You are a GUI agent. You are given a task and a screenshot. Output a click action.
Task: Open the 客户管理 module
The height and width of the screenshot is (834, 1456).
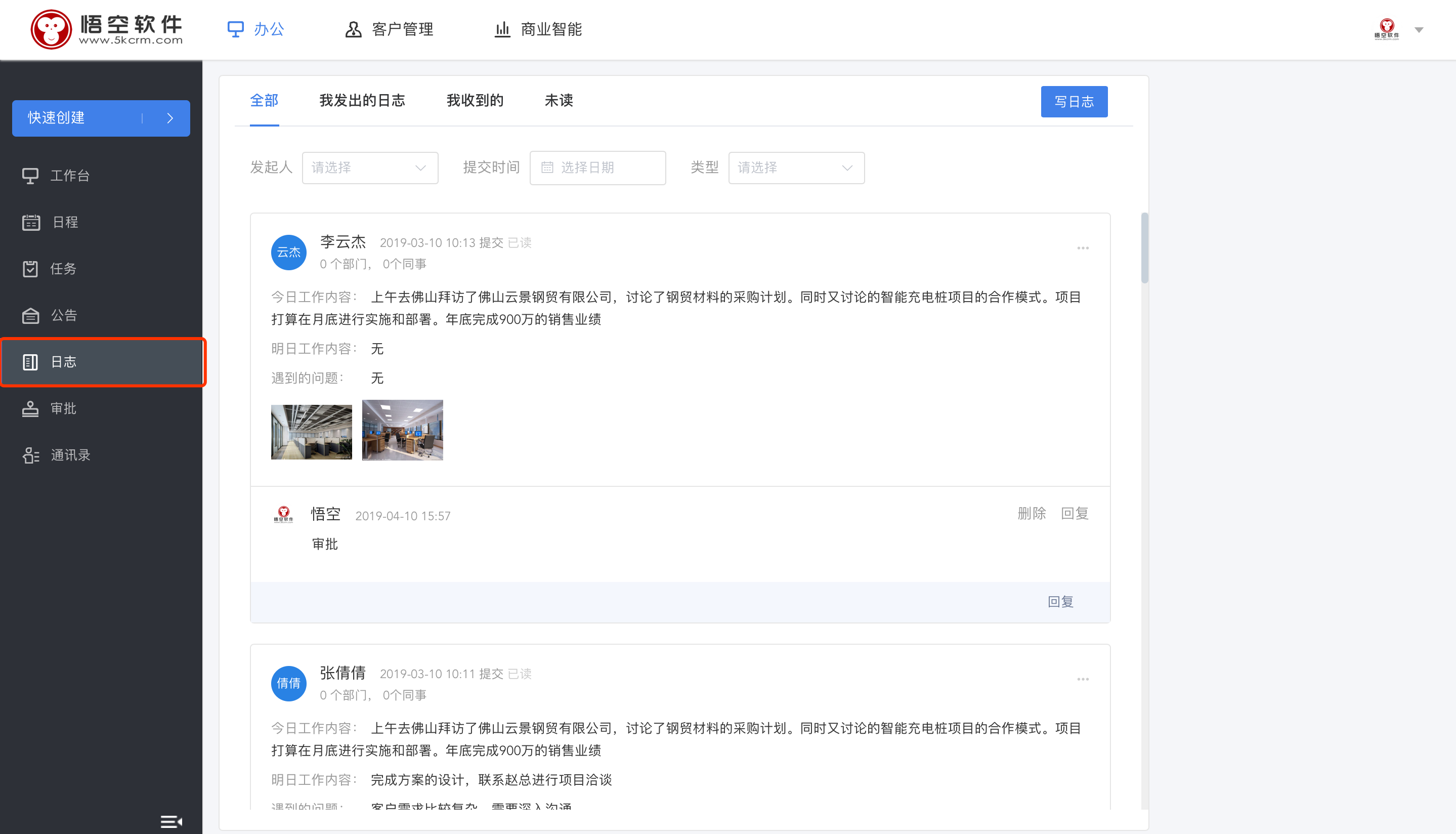click(389, 29)
